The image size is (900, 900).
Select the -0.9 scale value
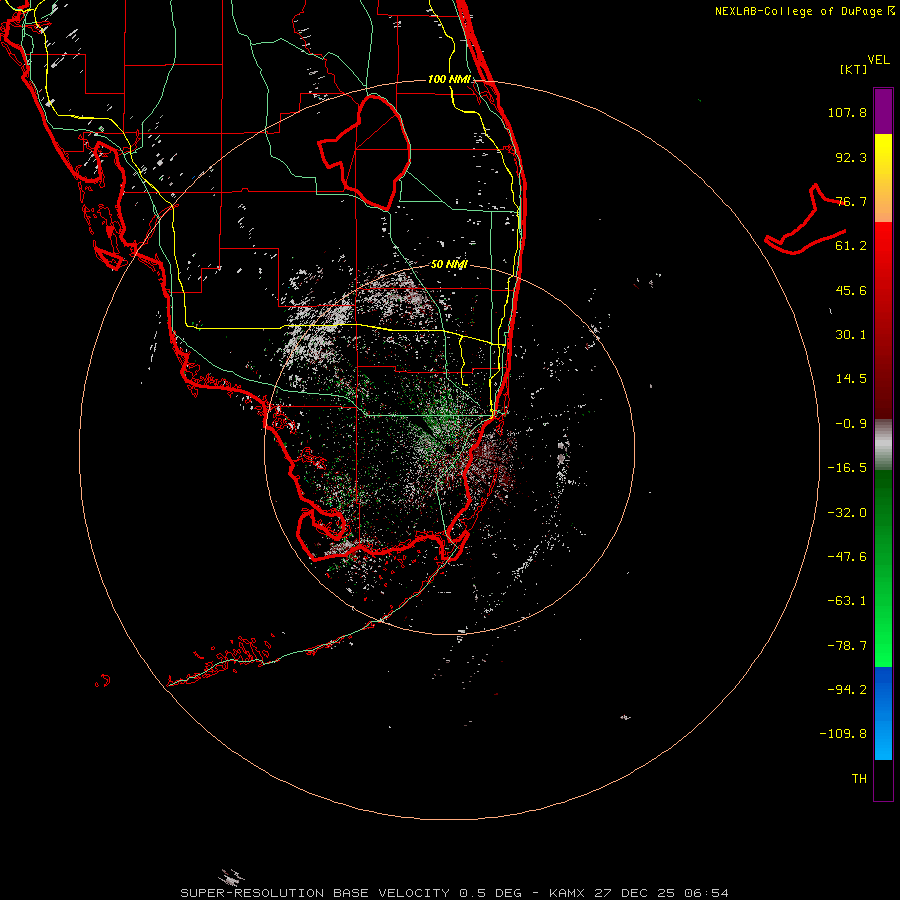[851, 424]
